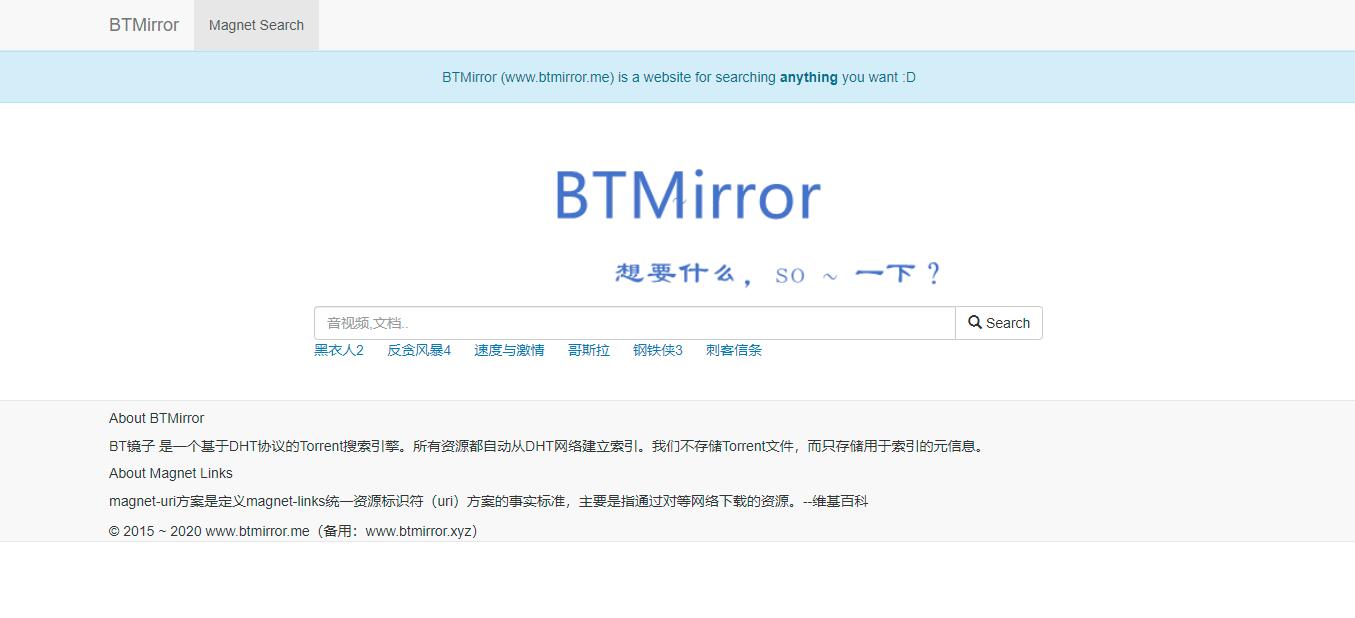This screenshot has height=618, width=1355.
Task: Select the 钢铁侠3 suggested keyword
Action: tap(658, 350)
